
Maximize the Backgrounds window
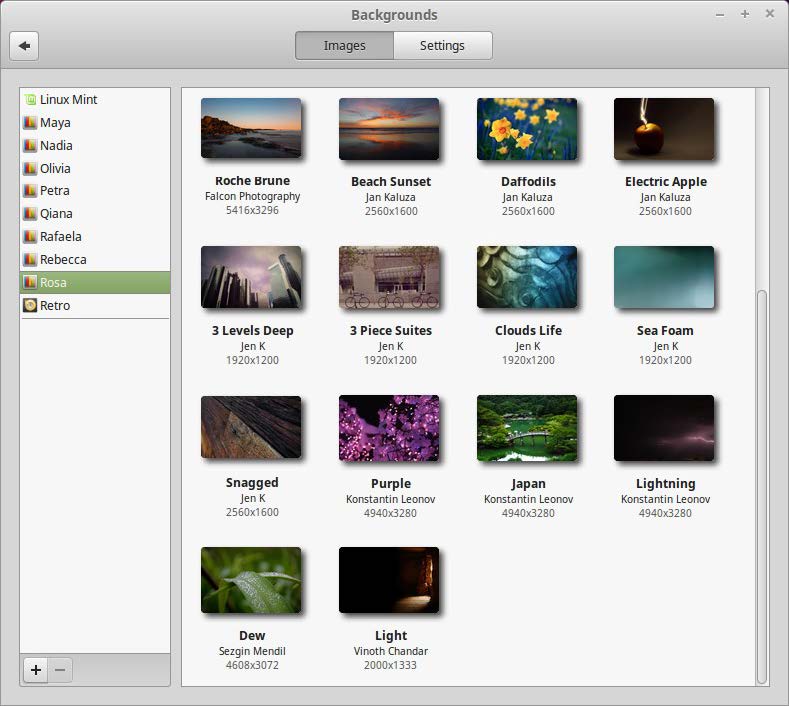745,14
